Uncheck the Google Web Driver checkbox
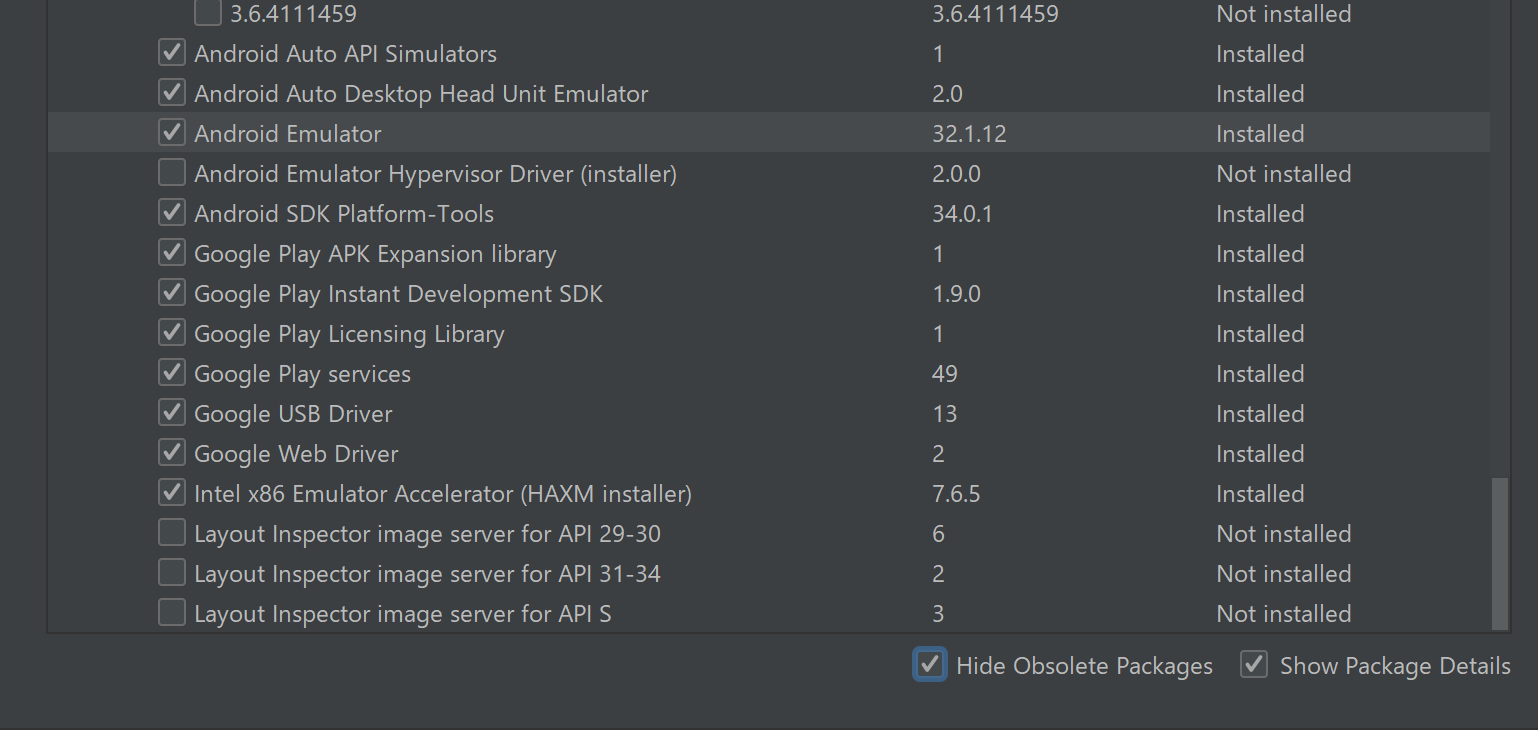The width and height of the screenshot is (1538, 730). [172, 453]
